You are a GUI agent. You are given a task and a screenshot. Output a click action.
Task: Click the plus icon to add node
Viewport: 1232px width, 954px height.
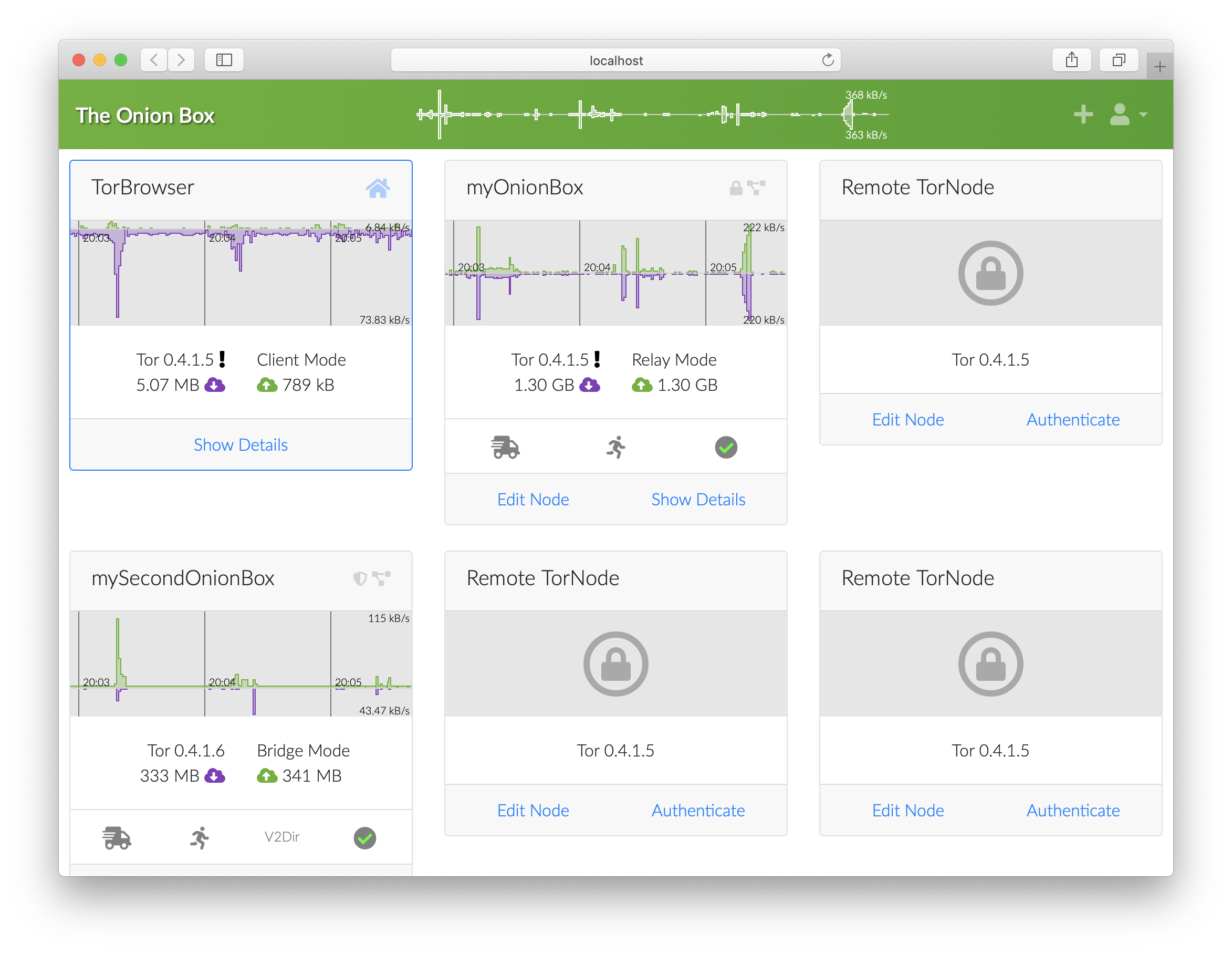[1082, 115]
